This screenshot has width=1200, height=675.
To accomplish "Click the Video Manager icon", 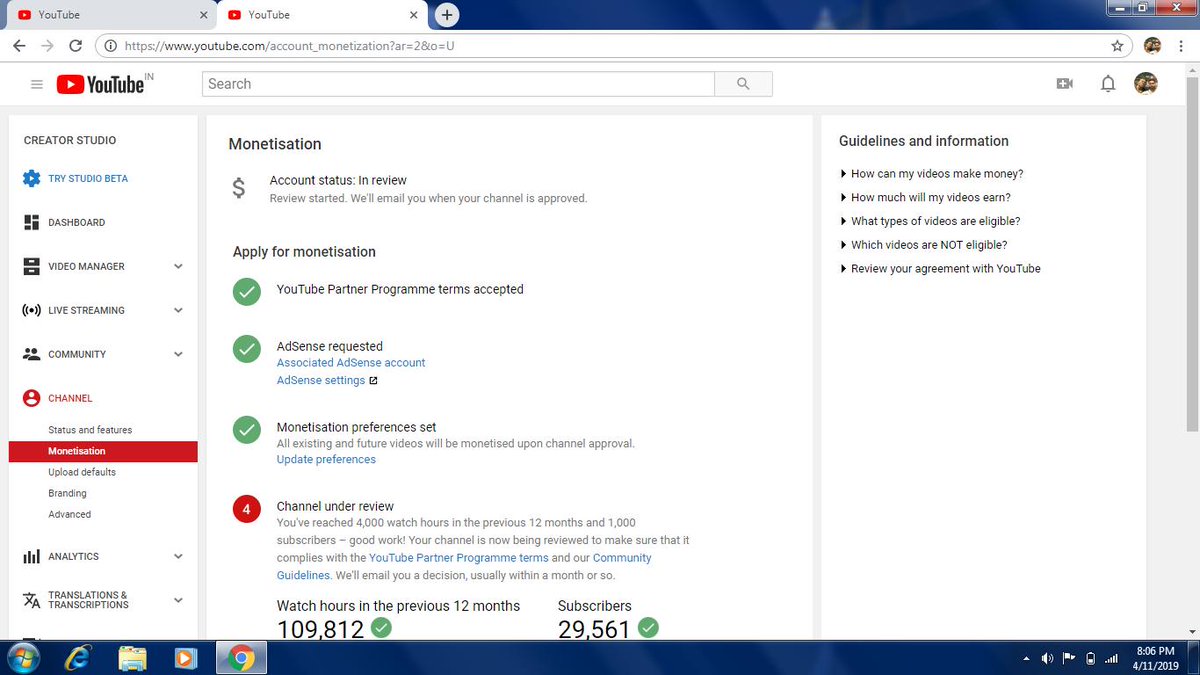I will click(31, 267).
